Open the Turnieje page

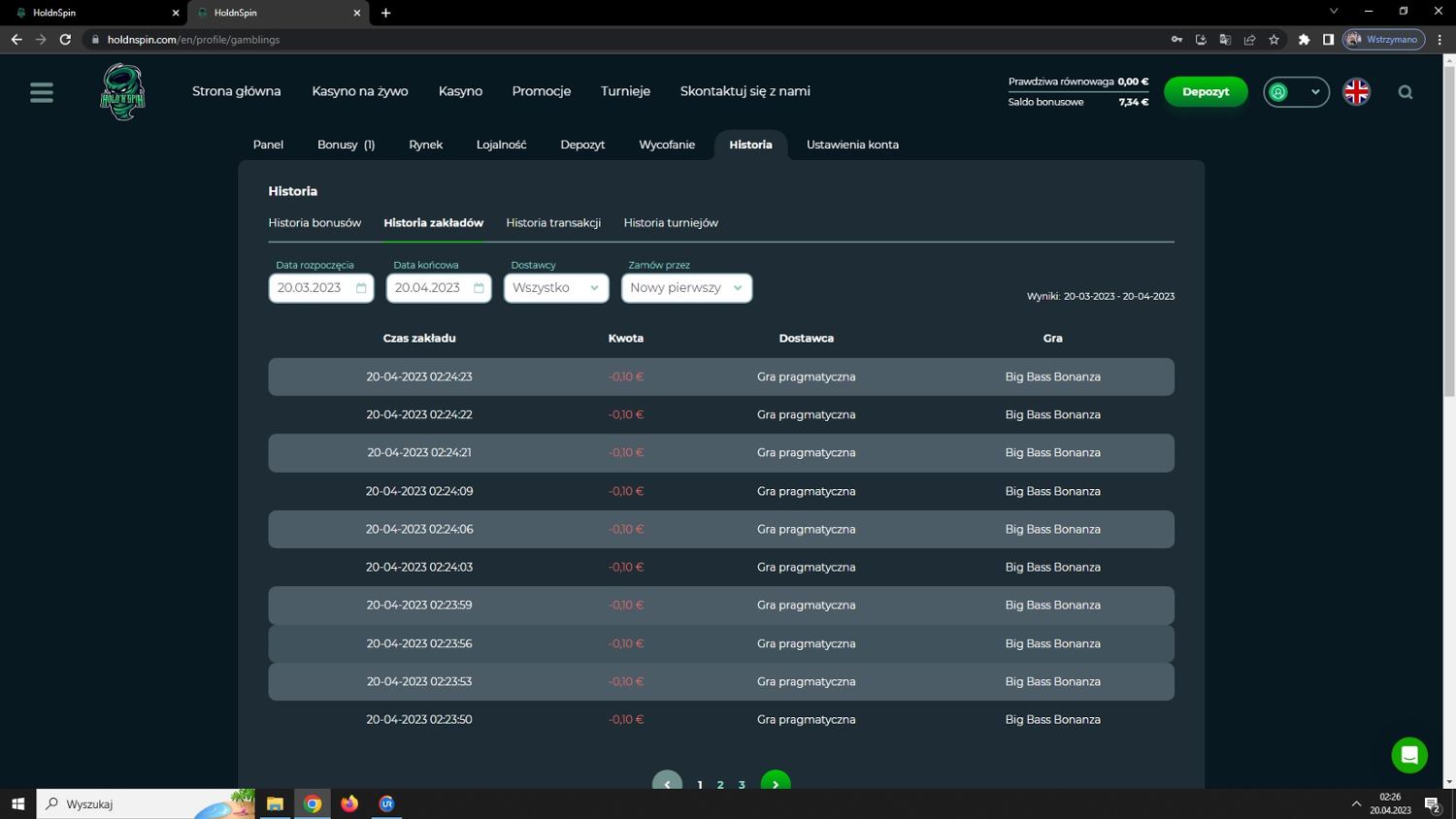pyautogui.click(x=625, y=91)
